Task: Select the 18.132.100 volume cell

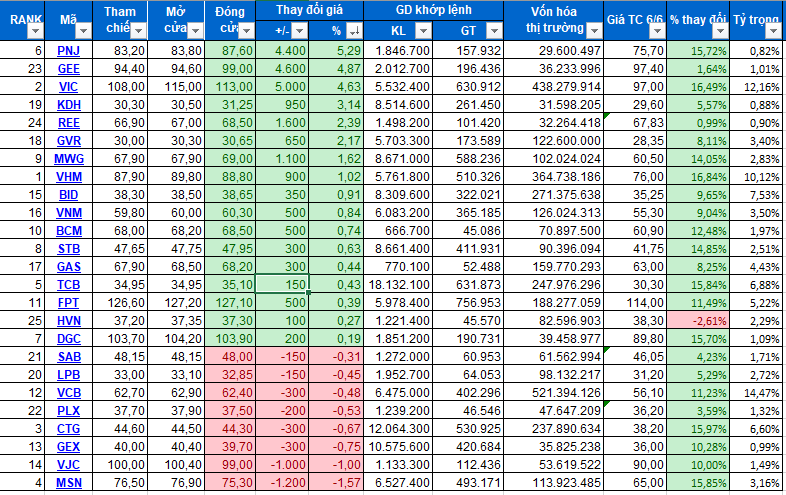Action: (398, 285)
